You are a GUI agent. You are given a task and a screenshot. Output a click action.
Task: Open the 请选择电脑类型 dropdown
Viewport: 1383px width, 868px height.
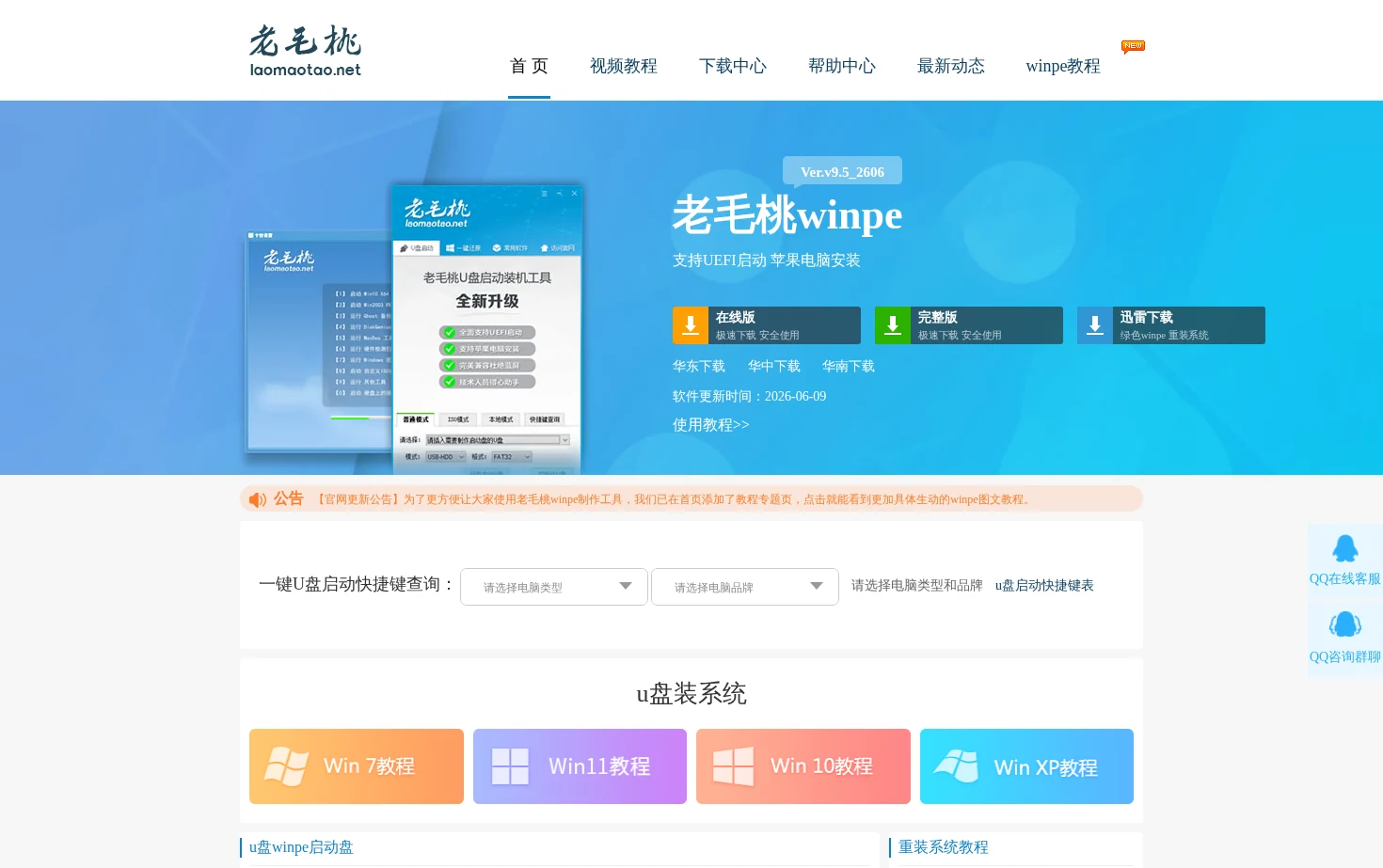[x=554, y=587]
